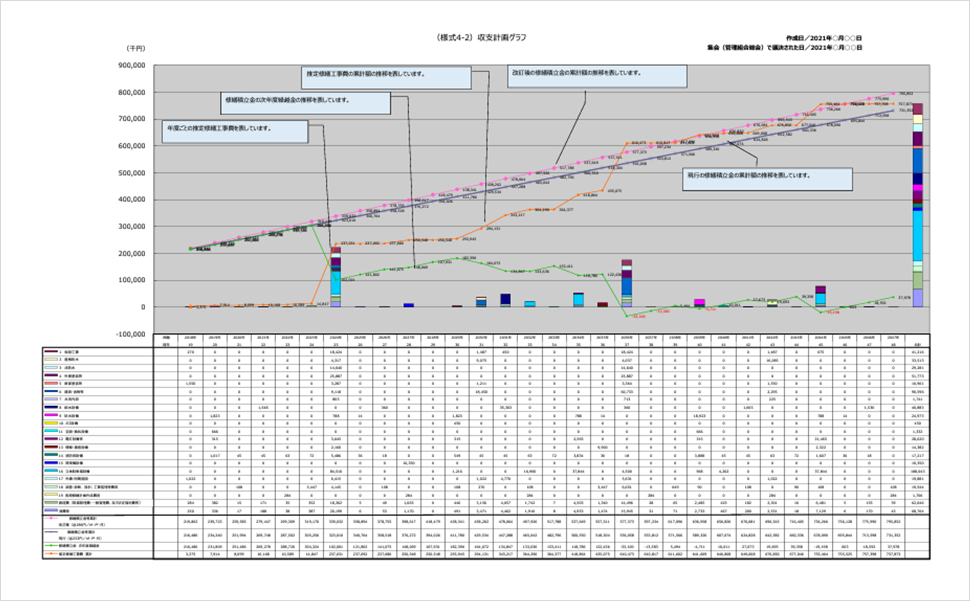Click the first year column header in the table

pyautogui.click(x=190, y=341)
